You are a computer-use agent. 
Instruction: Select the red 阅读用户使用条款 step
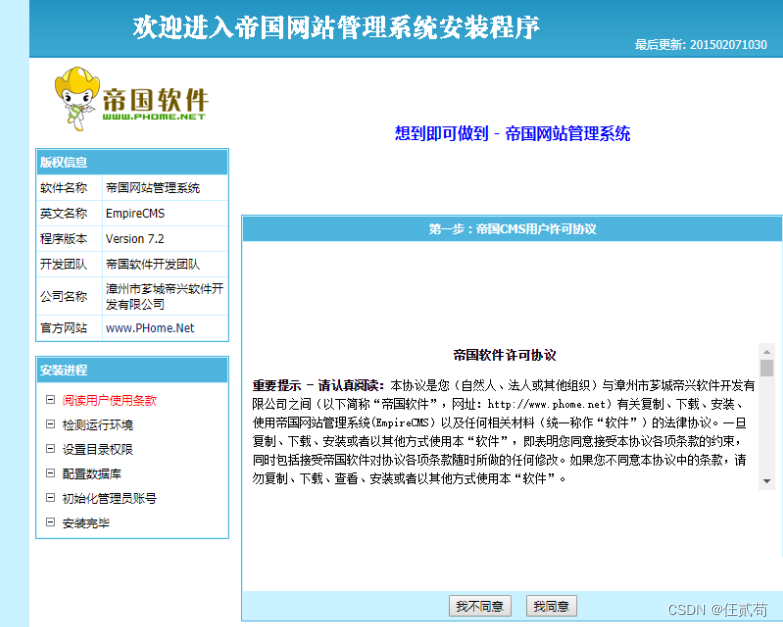[x=109, y=400]
